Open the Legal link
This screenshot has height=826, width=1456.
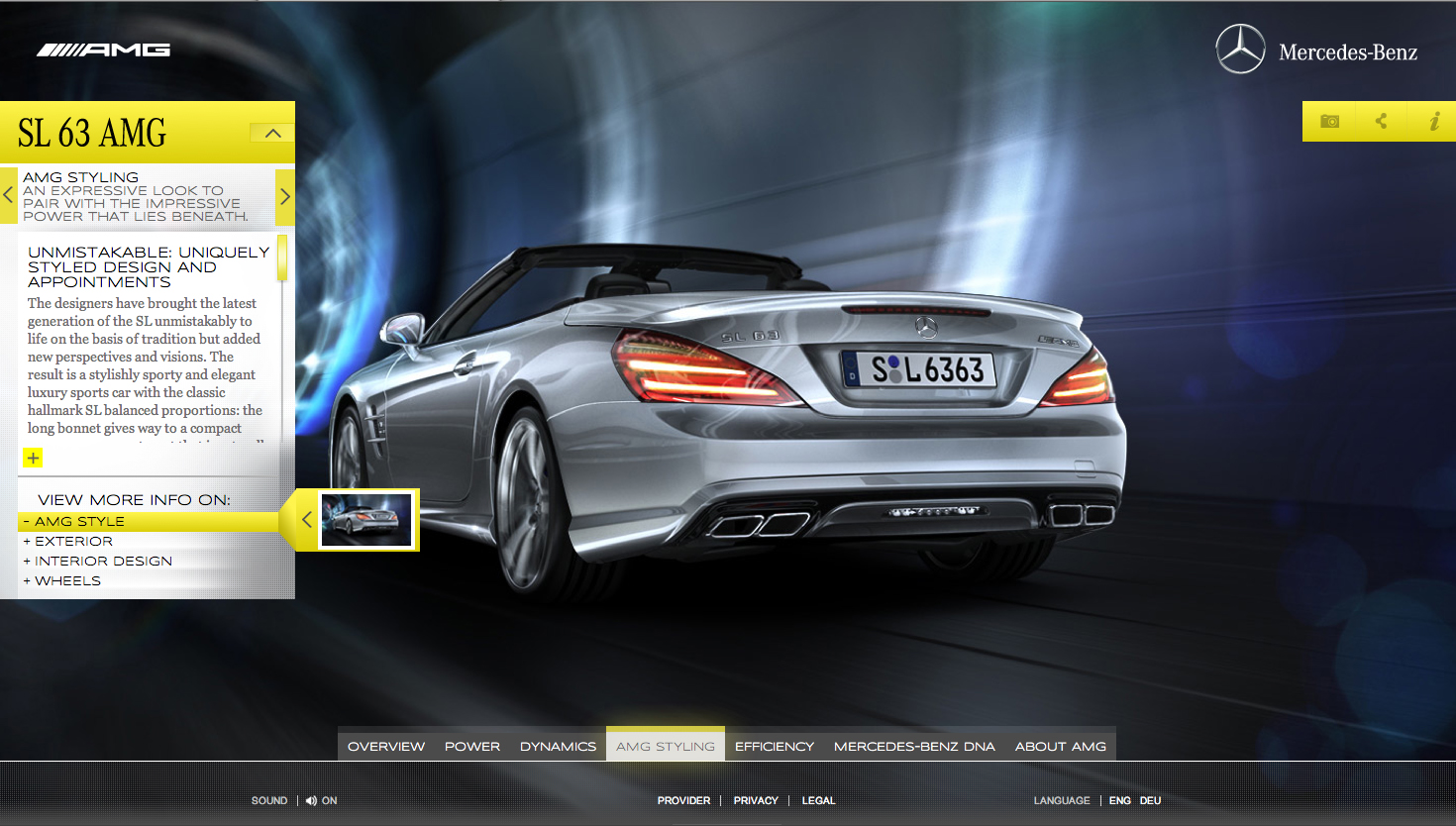tap(818, 800)
